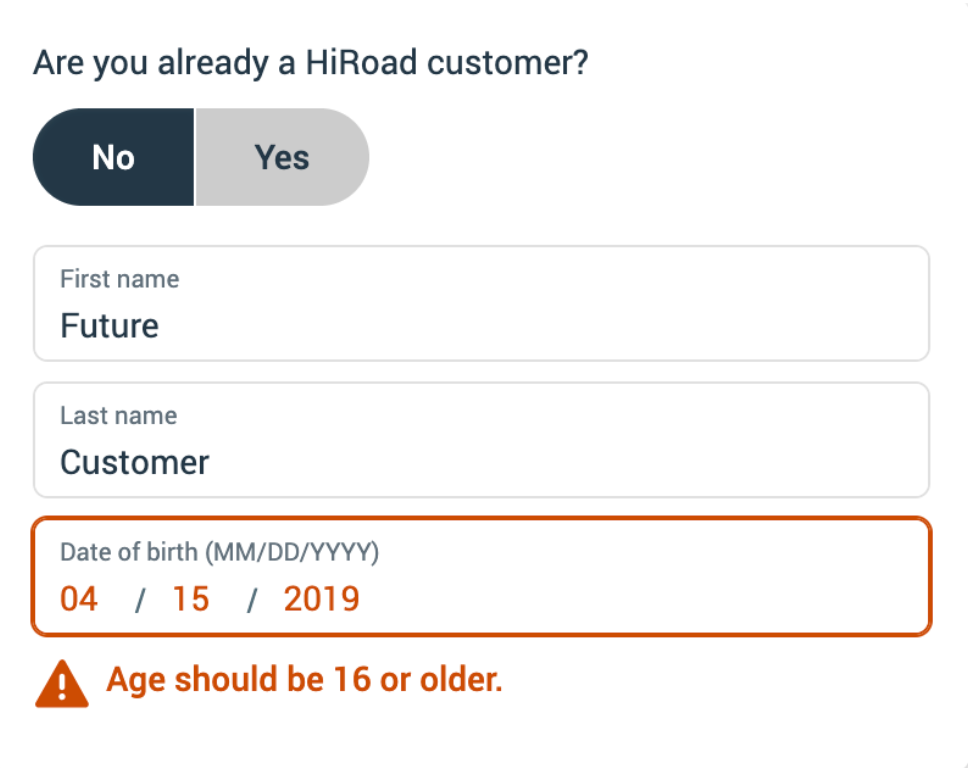Click the Are you already a HiRoad customer question
Viewport: 968px width, 768px height.
311,63
